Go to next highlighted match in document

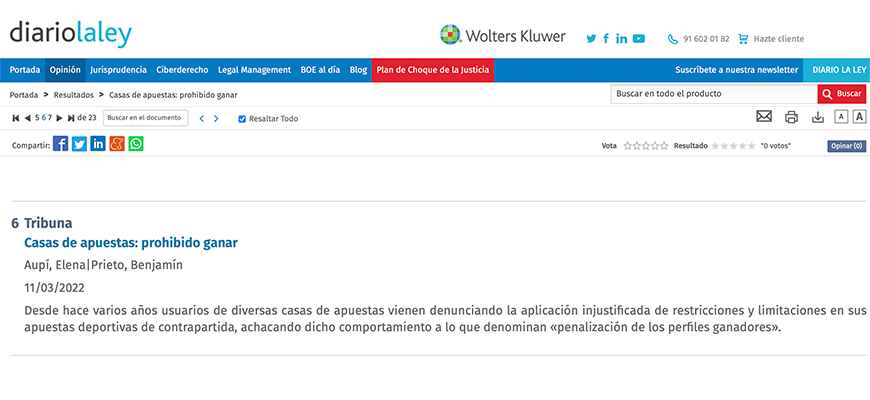[x=216, y=118]
